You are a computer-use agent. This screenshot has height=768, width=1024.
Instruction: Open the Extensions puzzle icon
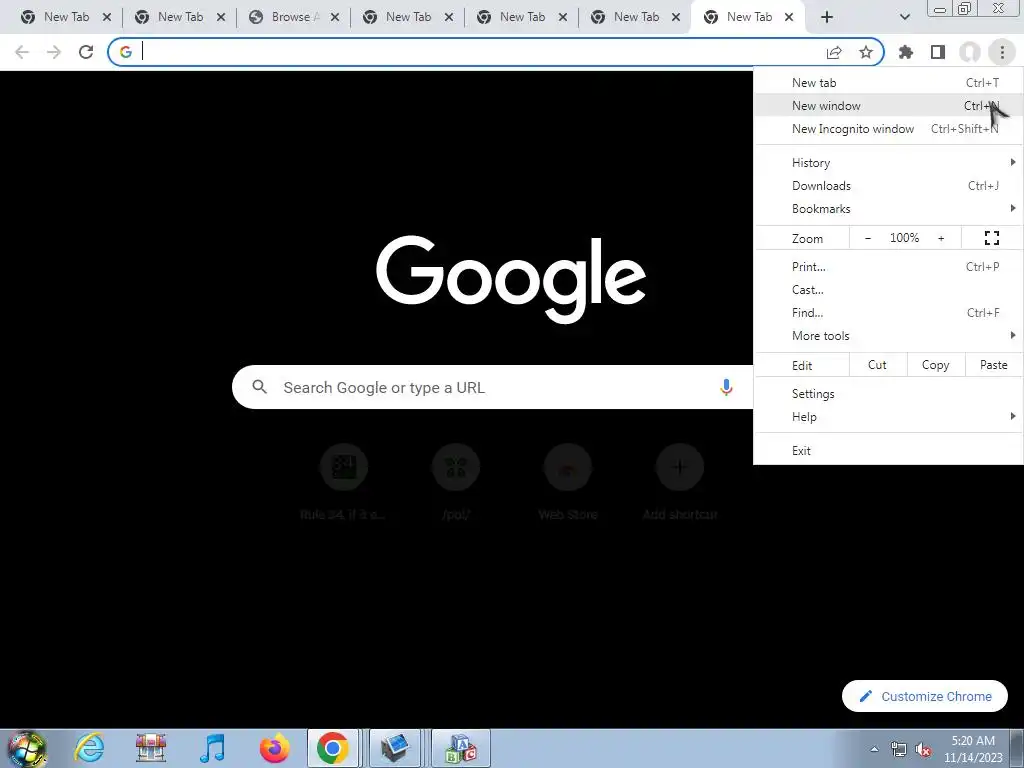(906, 52)
